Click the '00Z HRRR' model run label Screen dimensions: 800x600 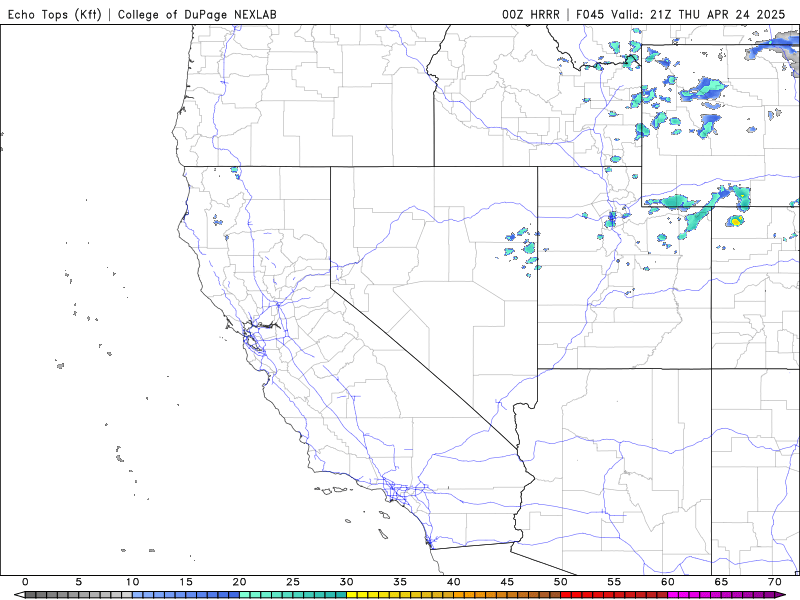(x=531, y=14)
